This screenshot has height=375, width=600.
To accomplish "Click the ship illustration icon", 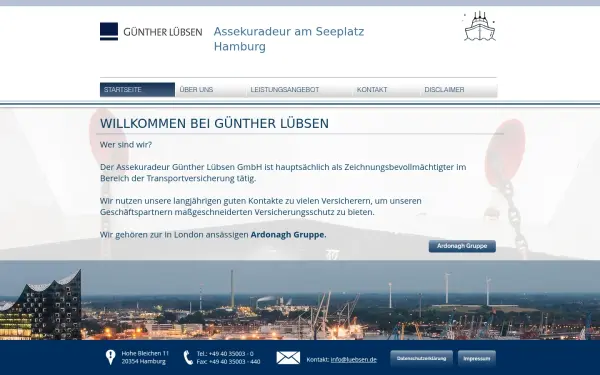I will [479, 26].
